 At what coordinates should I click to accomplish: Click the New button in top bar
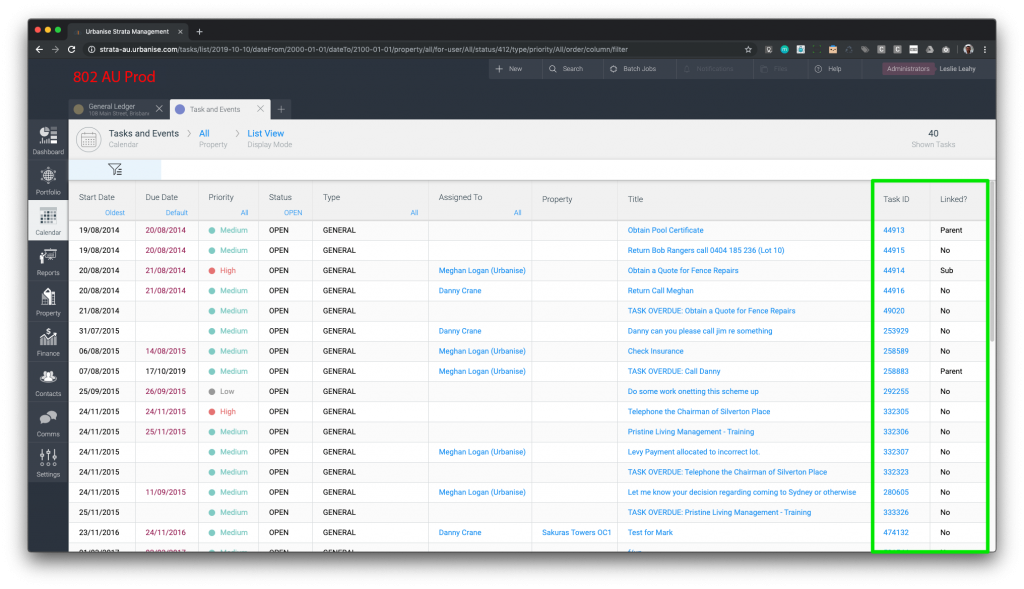pos(509,69)
